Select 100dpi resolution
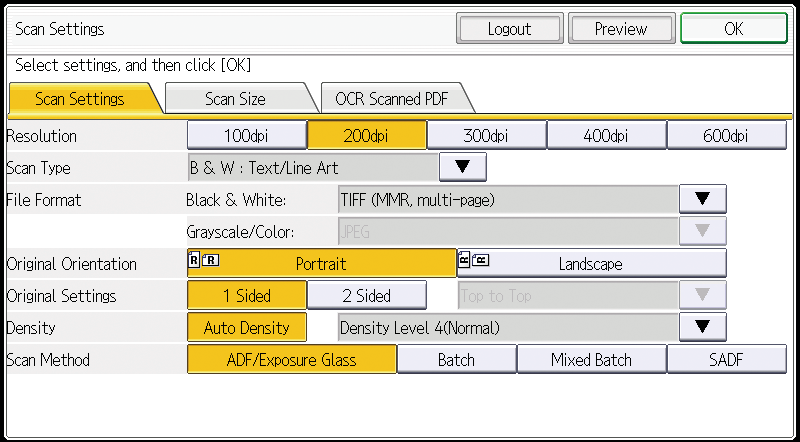The height and width of the screenshot is (442, 800). (x=246, y=136)
